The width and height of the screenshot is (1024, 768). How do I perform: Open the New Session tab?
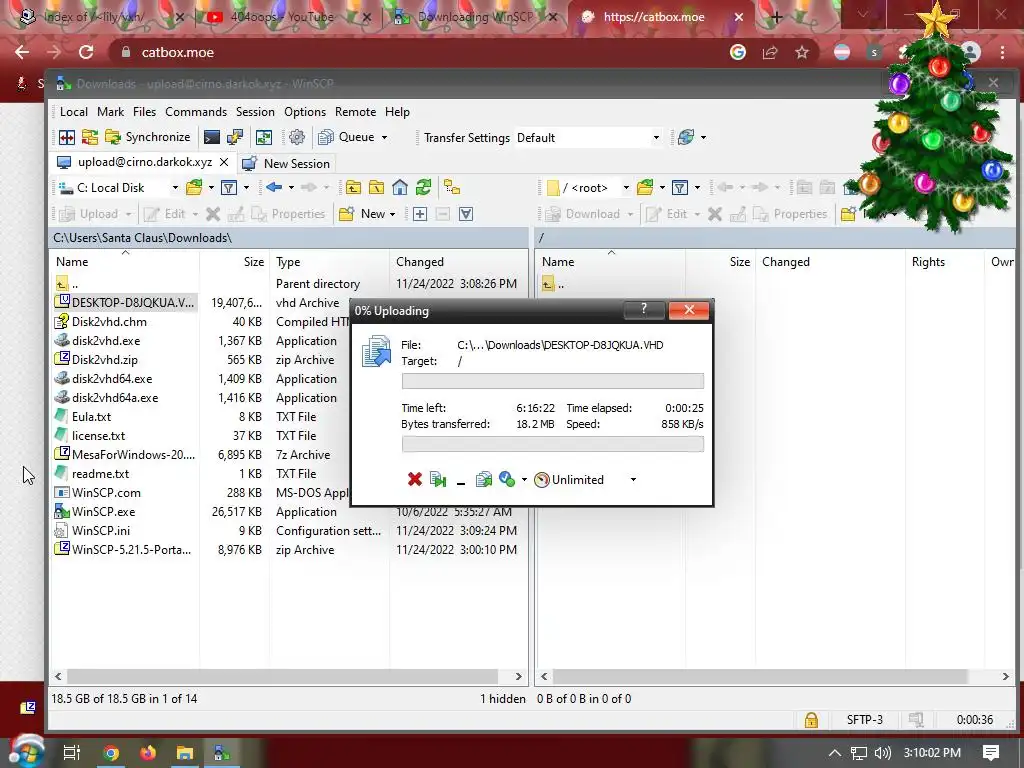coord(285,163)
